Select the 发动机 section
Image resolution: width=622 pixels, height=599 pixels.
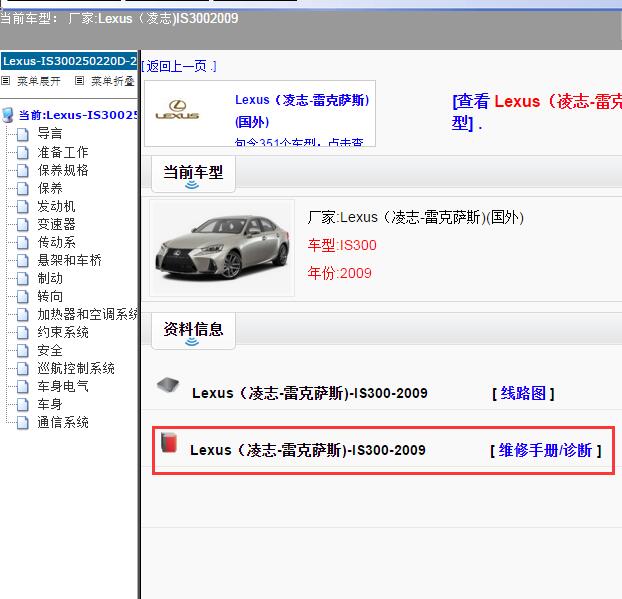coord(56,206)
